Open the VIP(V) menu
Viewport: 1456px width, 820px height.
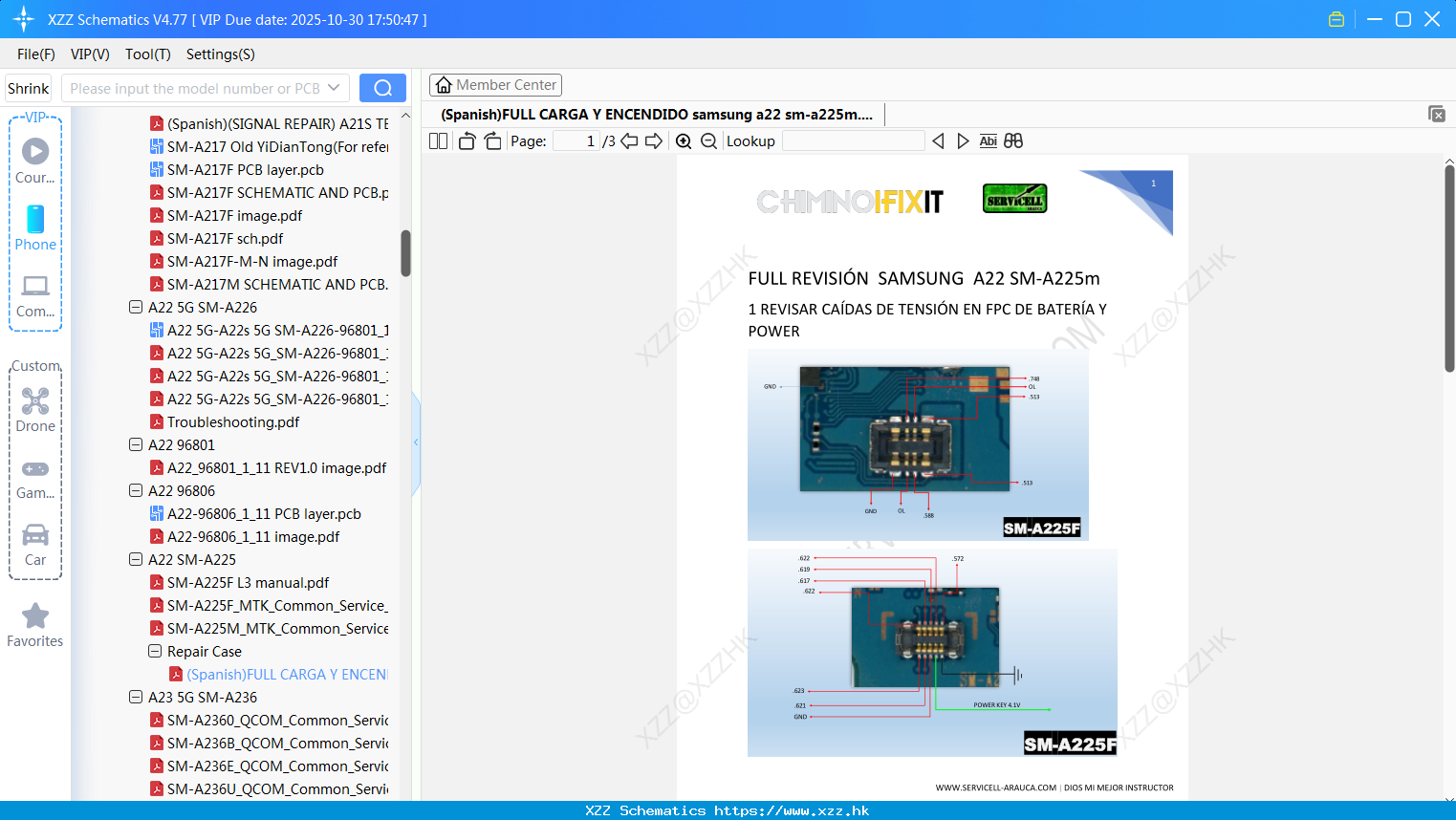(x=90, y=54)
